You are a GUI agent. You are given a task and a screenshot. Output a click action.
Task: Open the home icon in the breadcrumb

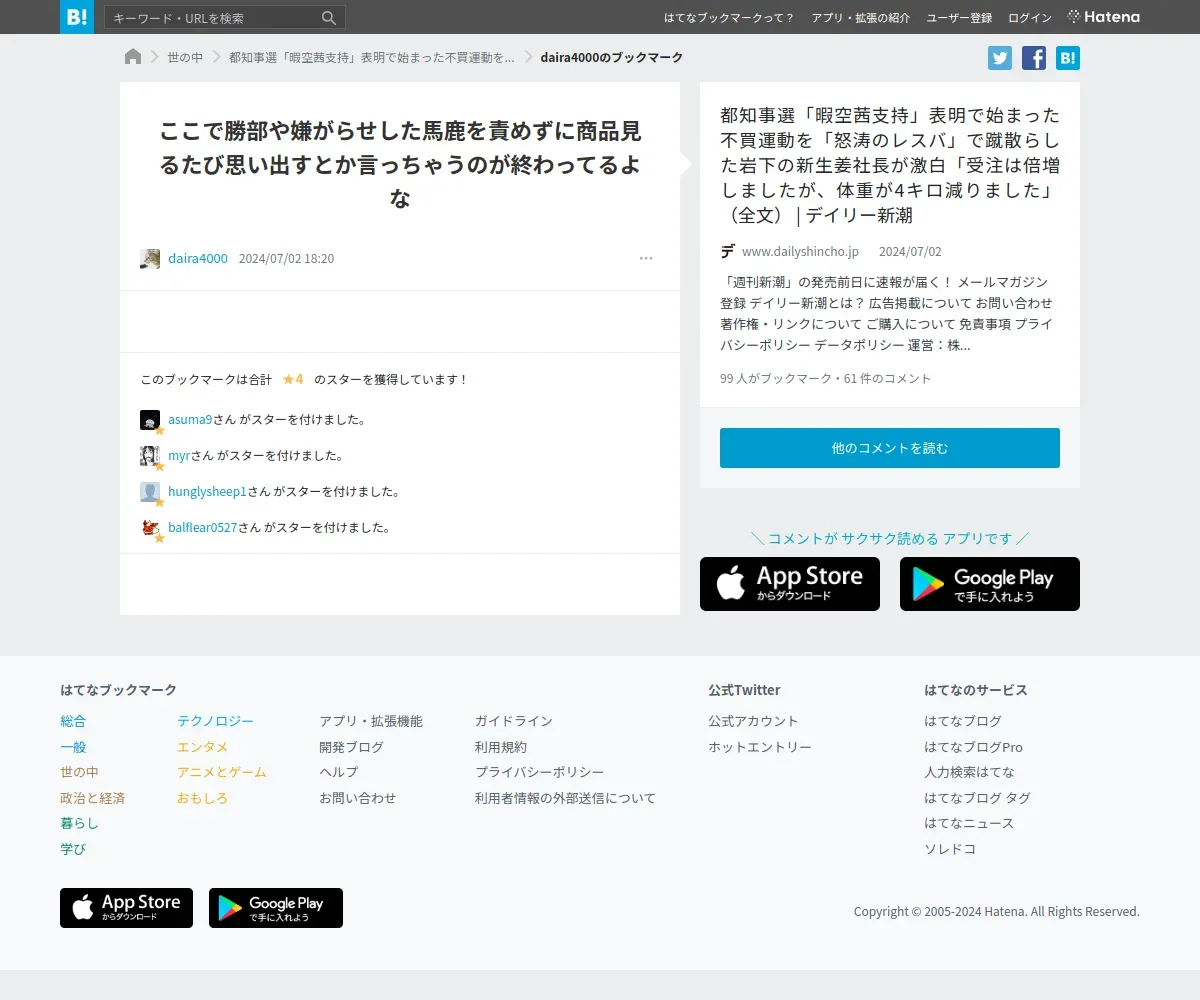133,57
